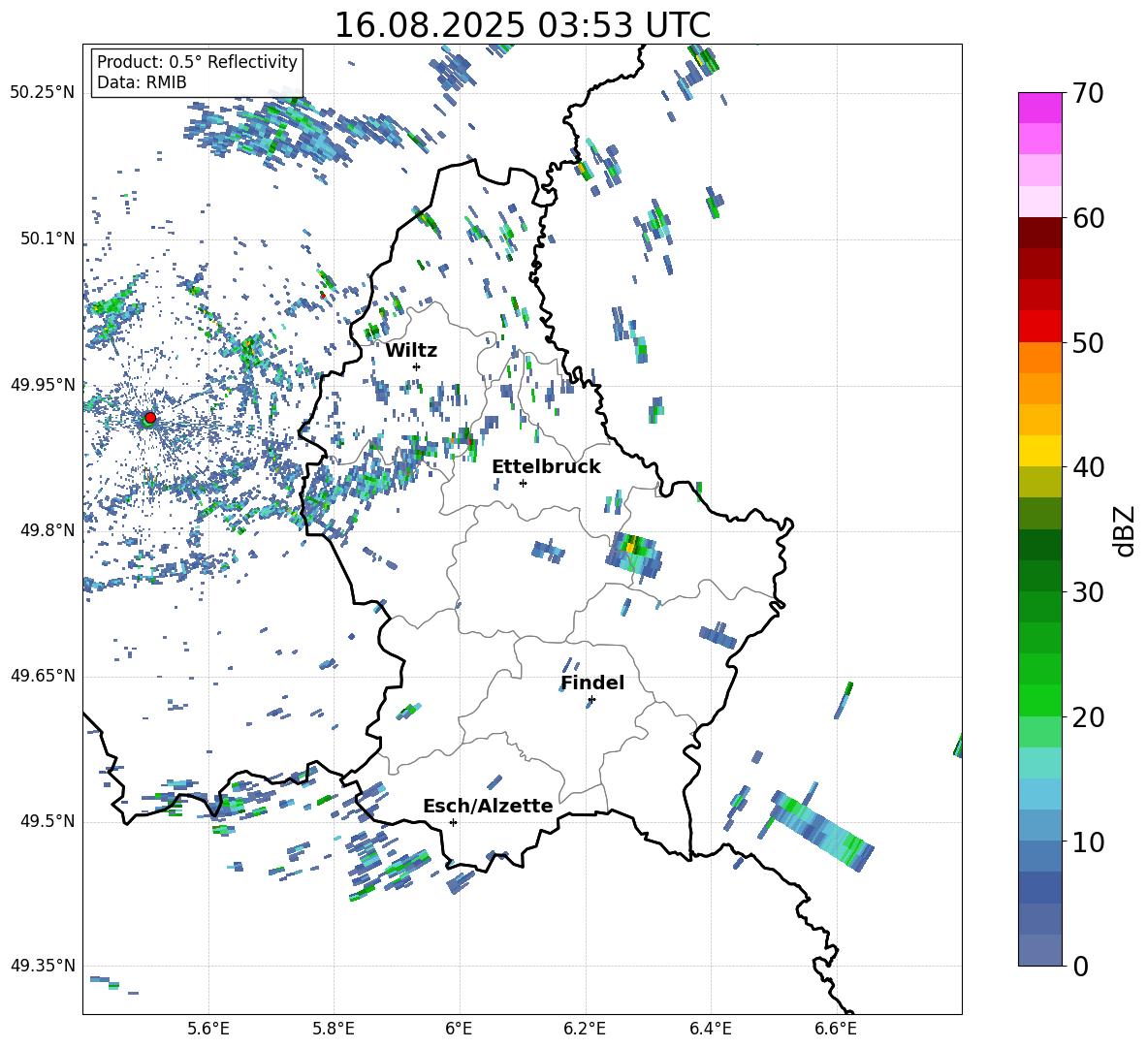Click the latitude label 49.35°N

(x=43, y=966)
